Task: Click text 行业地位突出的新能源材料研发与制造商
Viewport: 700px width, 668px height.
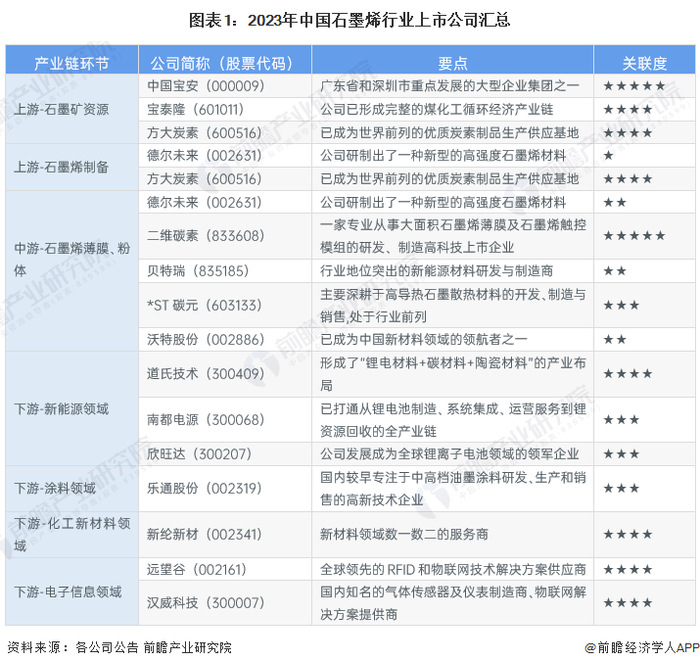Action: point(437,271)
